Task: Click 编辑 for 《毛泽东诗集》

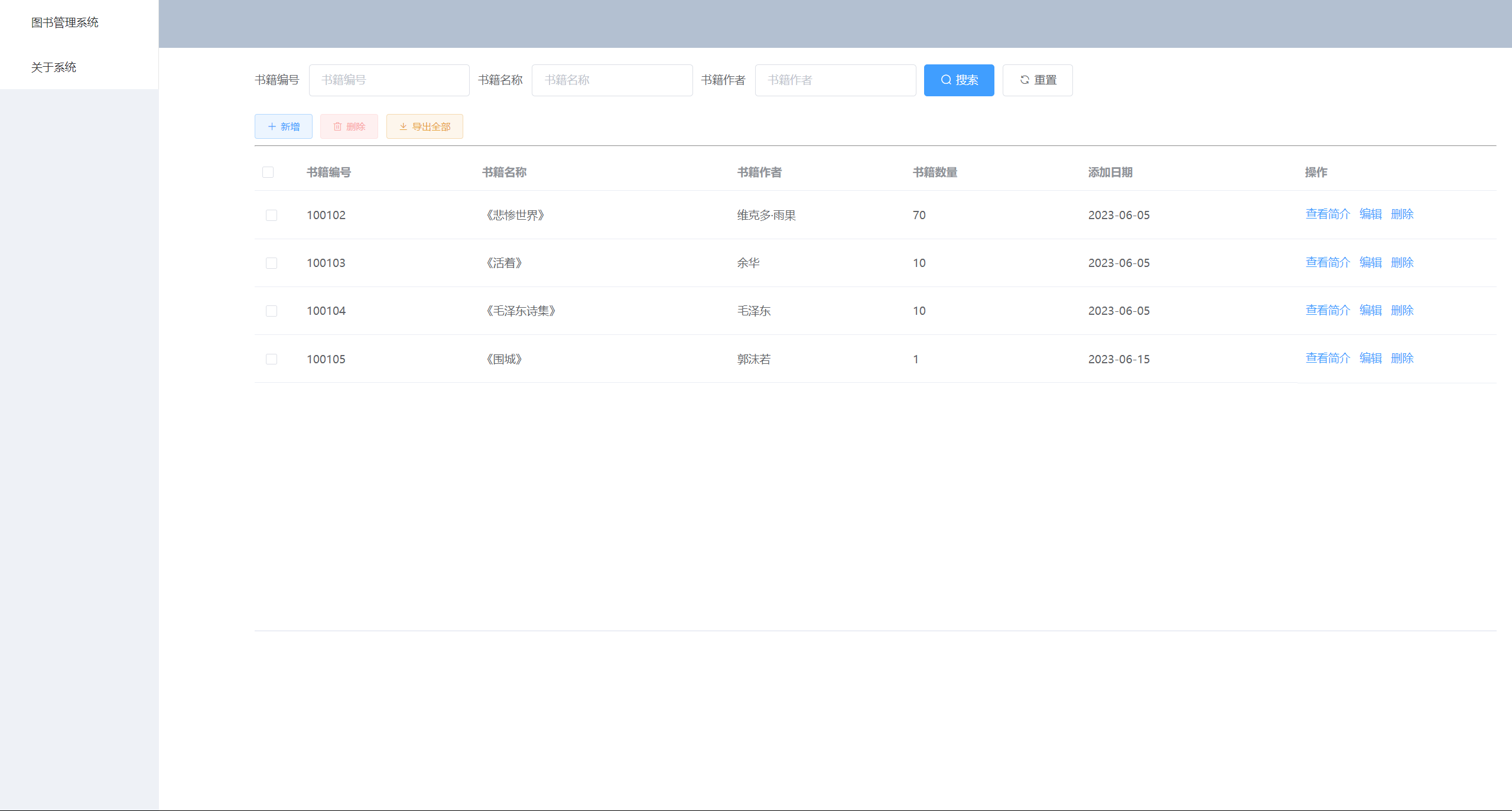Action: pos(1370,310)
